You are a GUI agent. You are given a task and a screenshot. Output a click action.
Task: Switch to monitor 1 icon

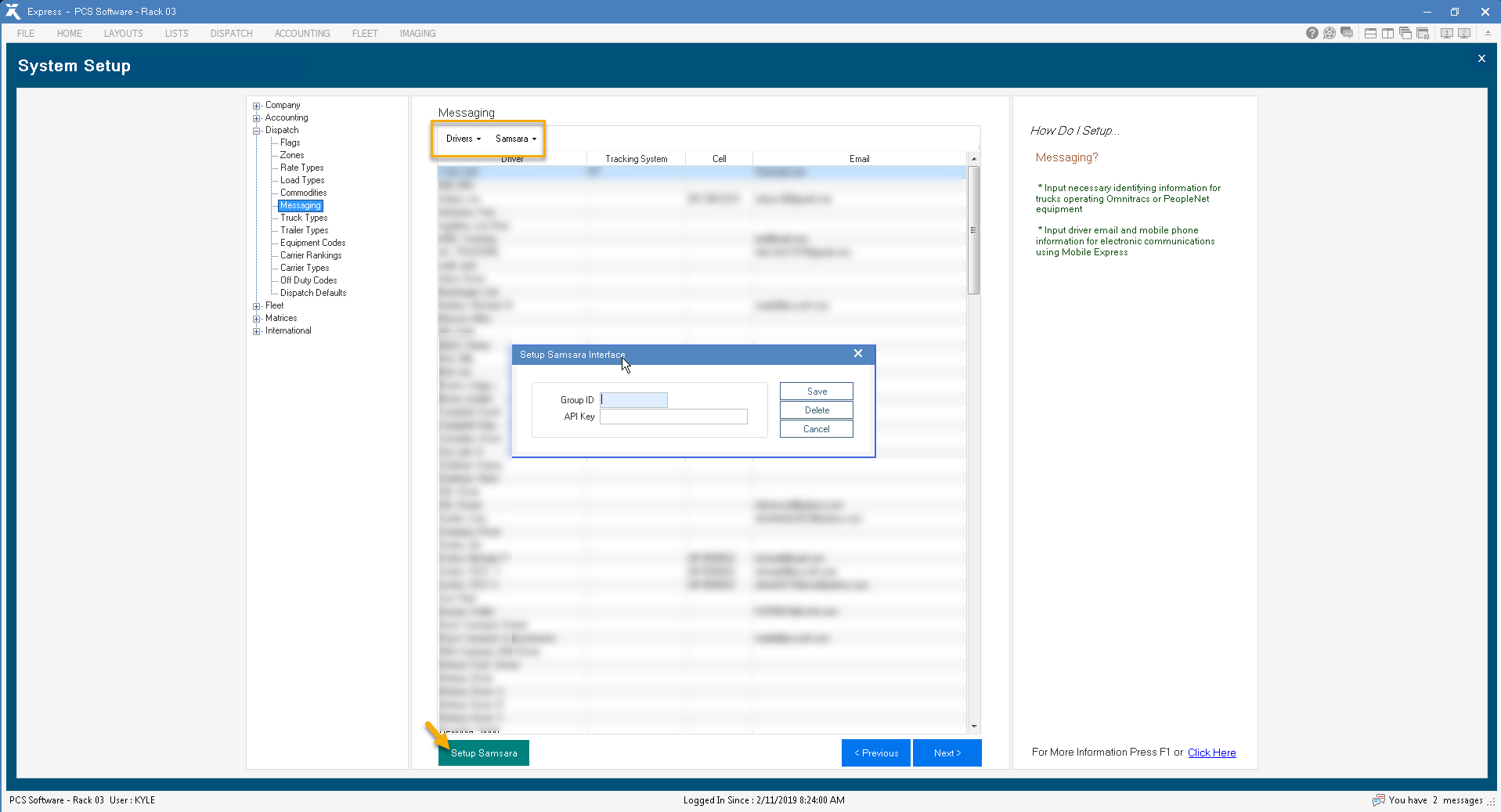point(1446,33)
